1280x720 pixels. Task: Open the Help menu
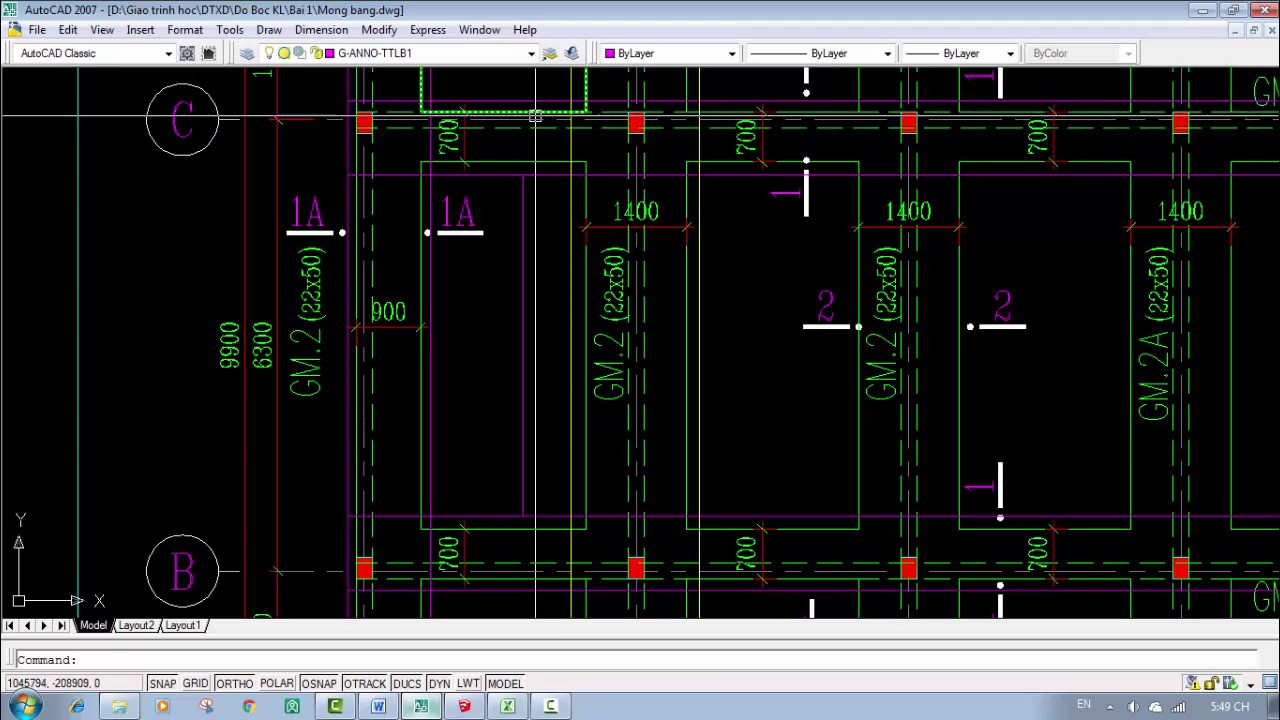click(x=525, y=30)
